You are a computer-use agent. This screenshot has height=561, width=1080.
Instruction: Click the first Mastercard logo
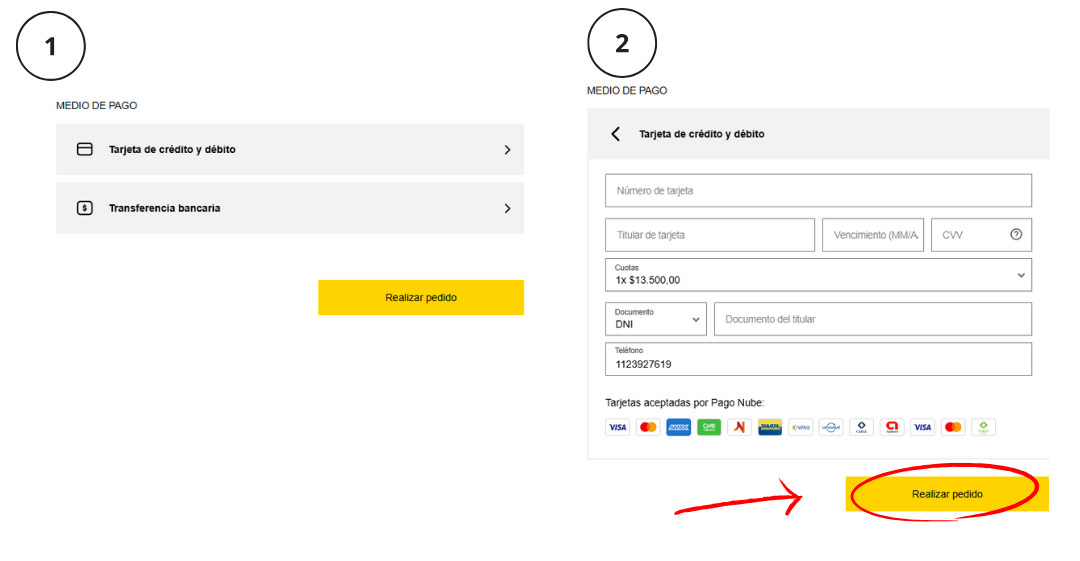648,427
